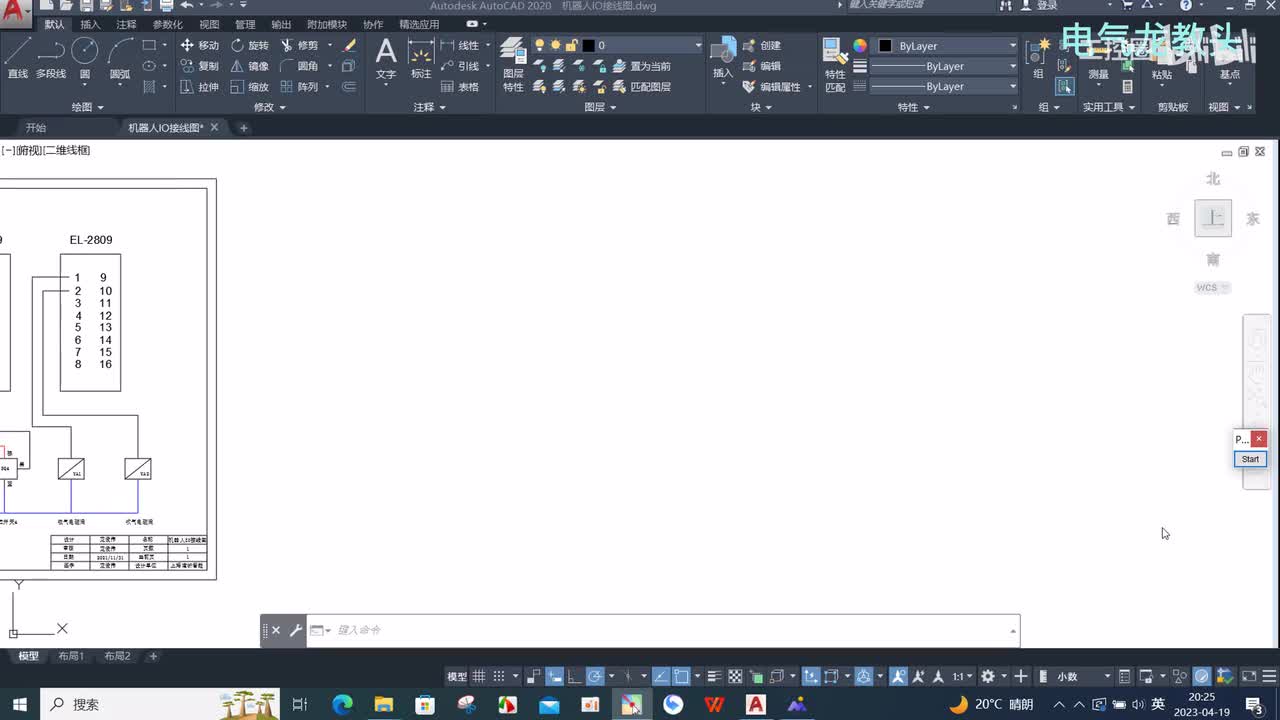1280x720 pixels.
Task: Select the Array (阵列) tool
Action: point(299,87)
